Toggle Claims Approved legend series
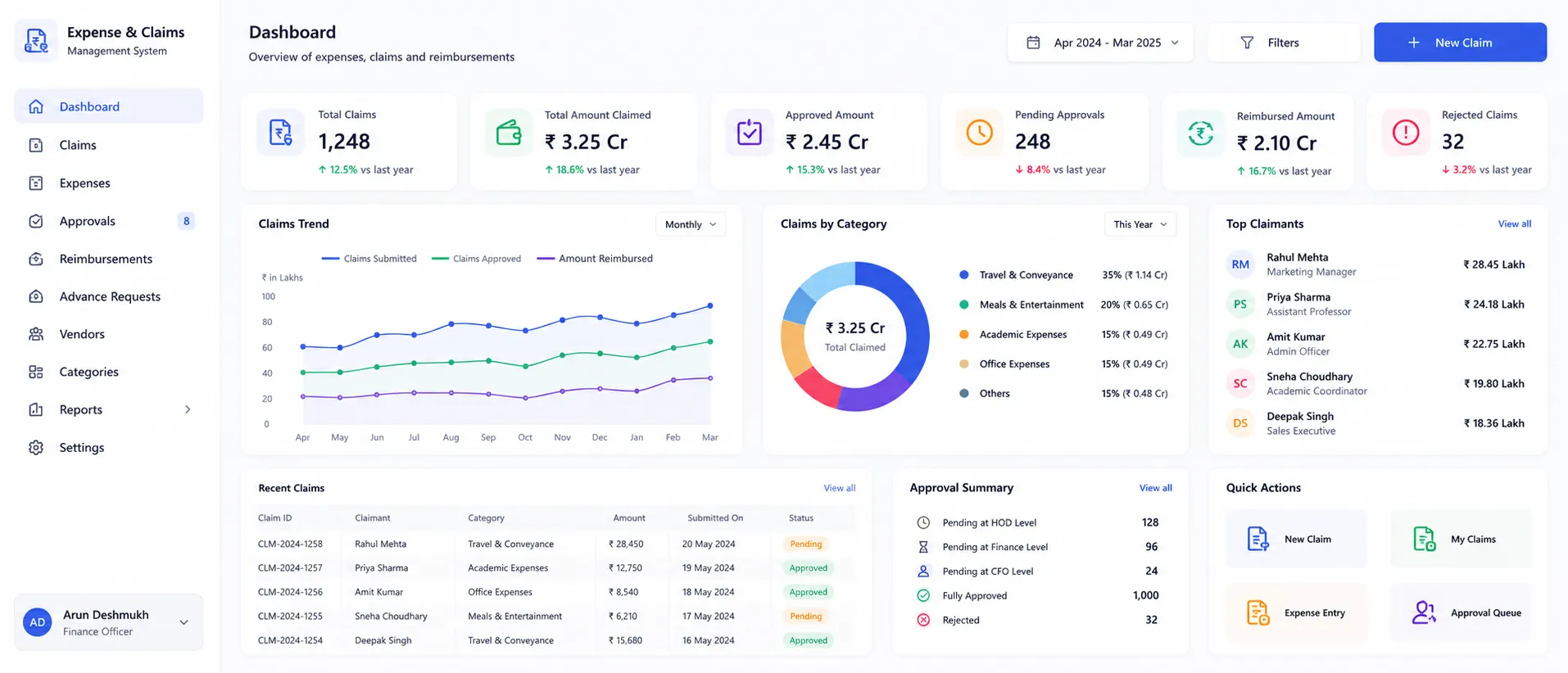 pyautogui.click(x=476, y=259)
